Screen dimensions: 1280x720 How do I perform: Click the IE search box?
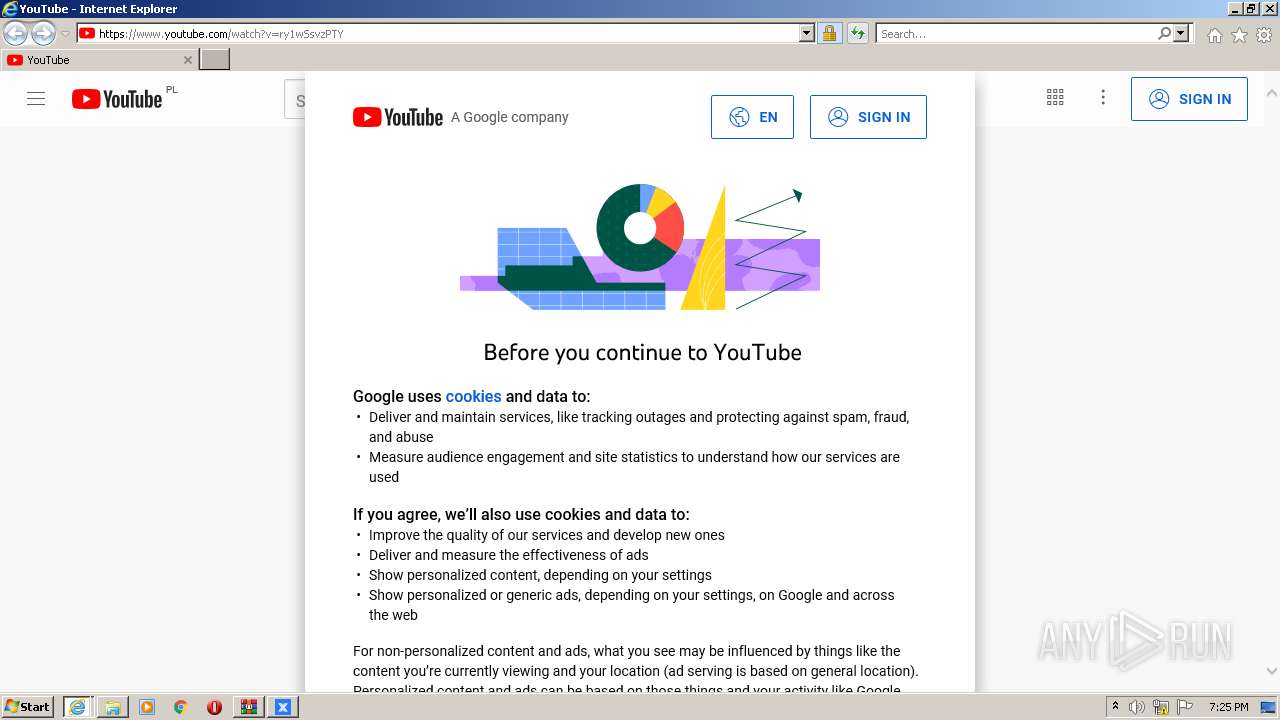[1016, 34]
